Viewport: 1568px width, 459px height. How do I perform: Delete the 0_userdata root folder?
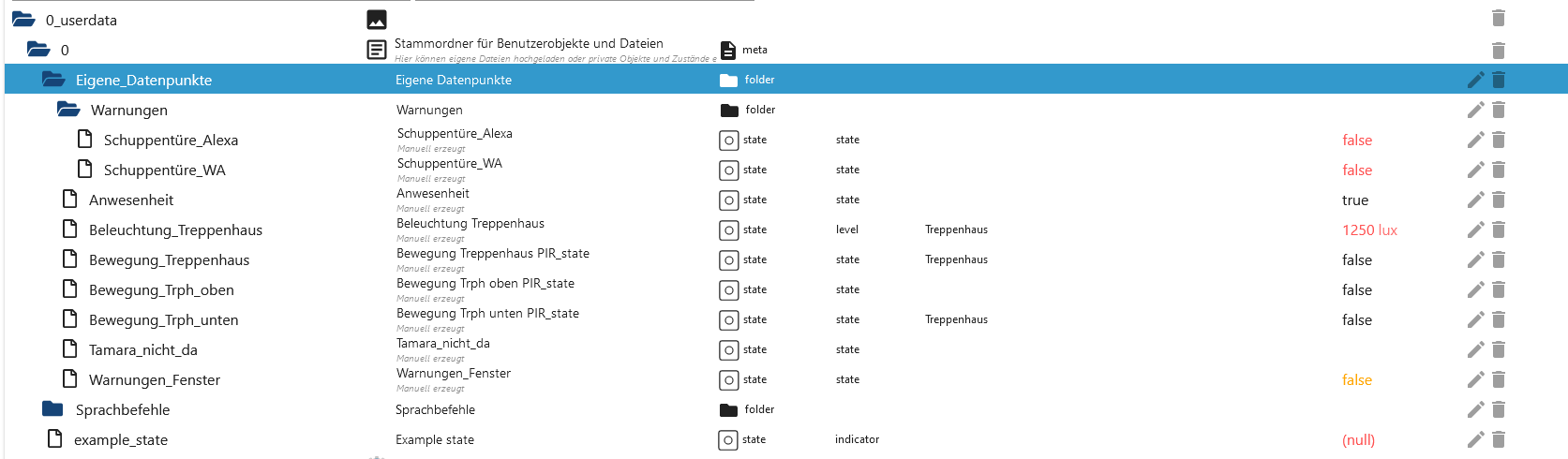click(1499, 18)
